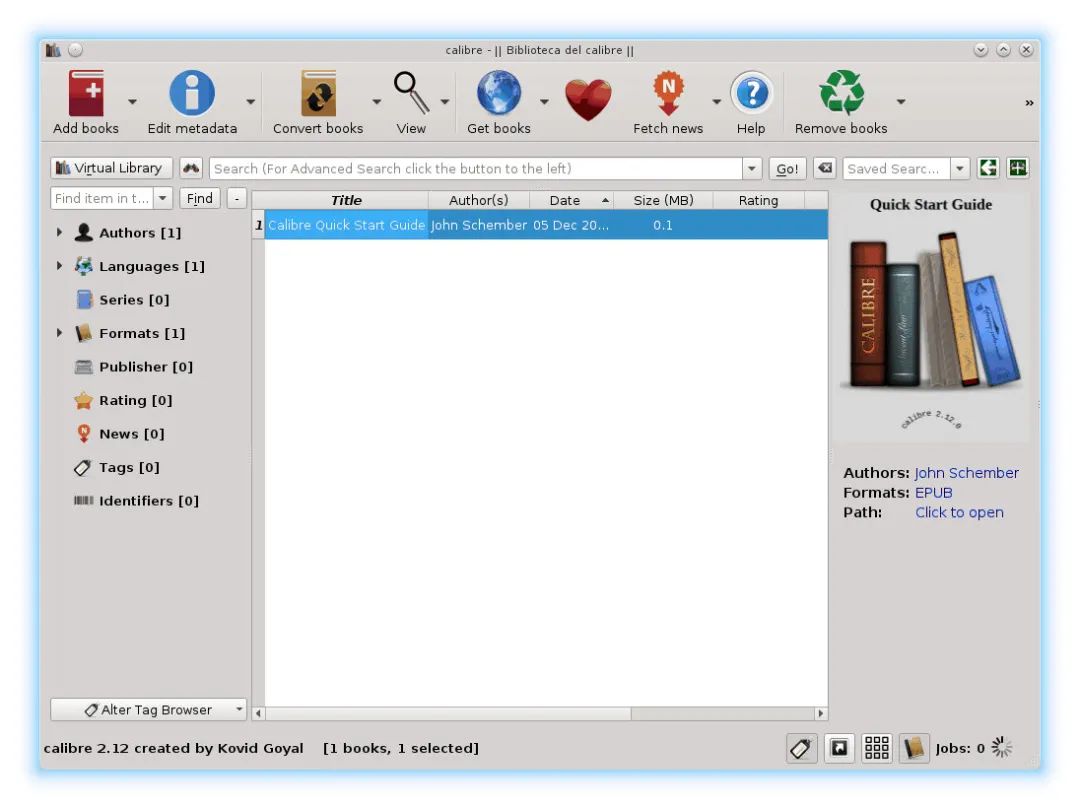Follow the Click to open path link

(959, 512)
